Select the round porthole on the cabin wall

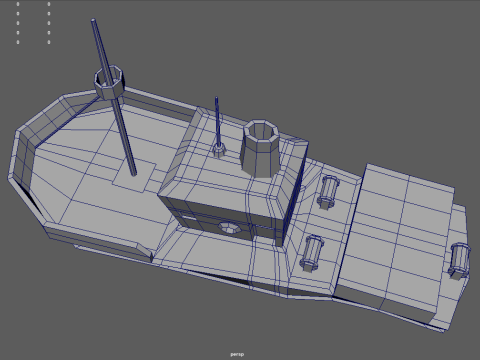pos(229,228)
